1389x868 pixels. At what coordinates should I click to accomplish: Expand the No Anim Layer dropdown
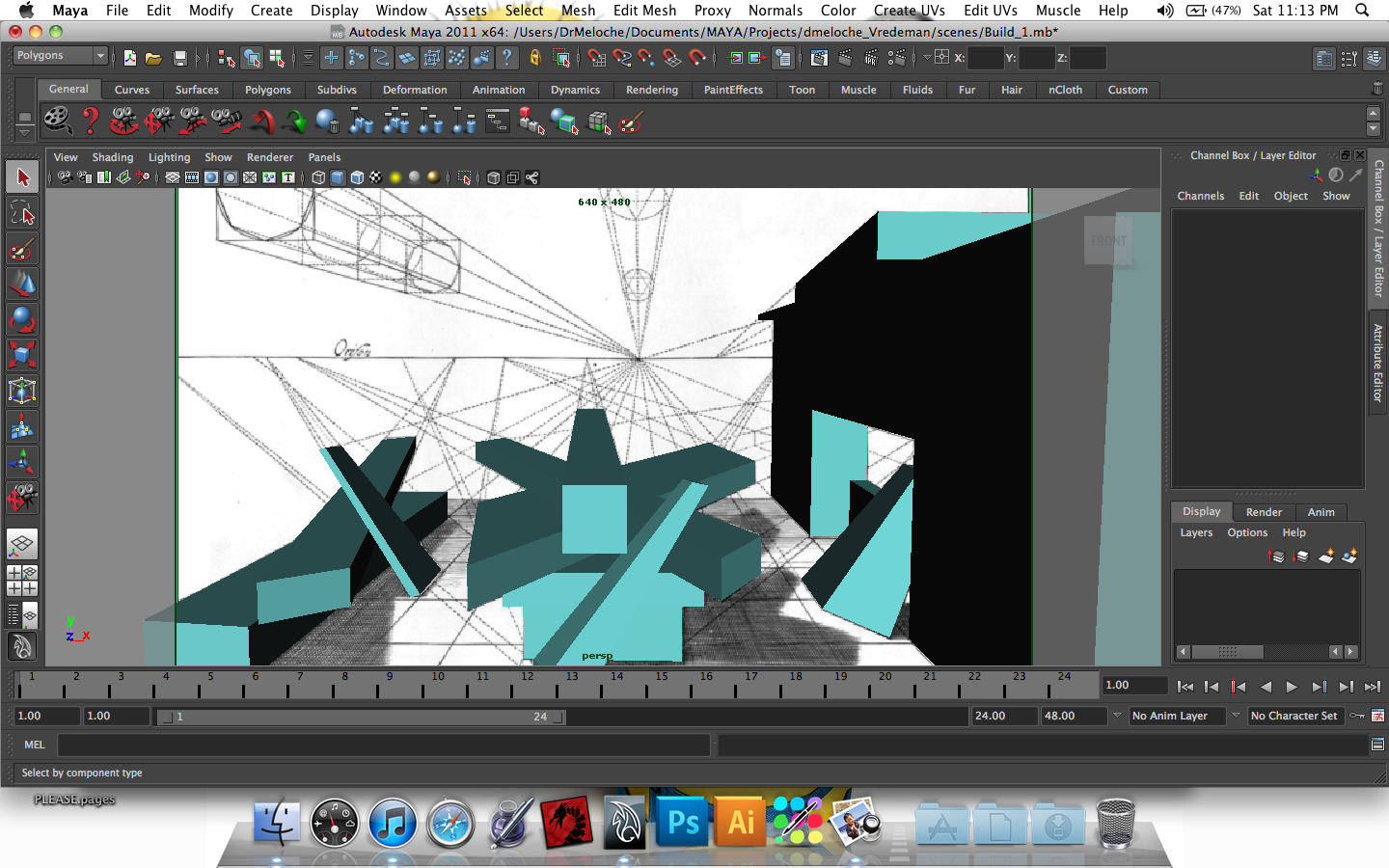pos(1177,716)
